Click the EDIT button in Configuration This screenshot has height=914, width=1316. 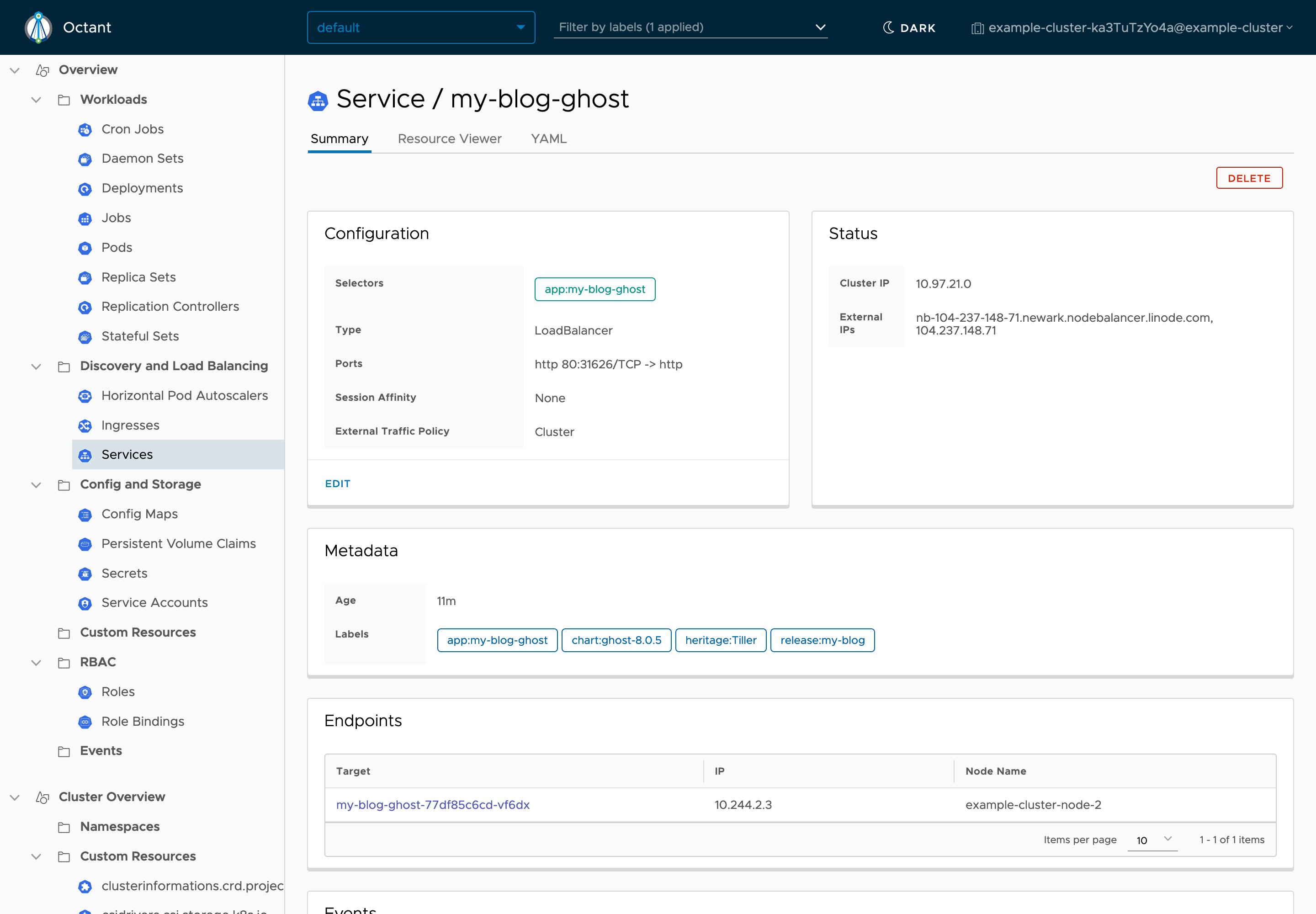[x=338, y=484]
